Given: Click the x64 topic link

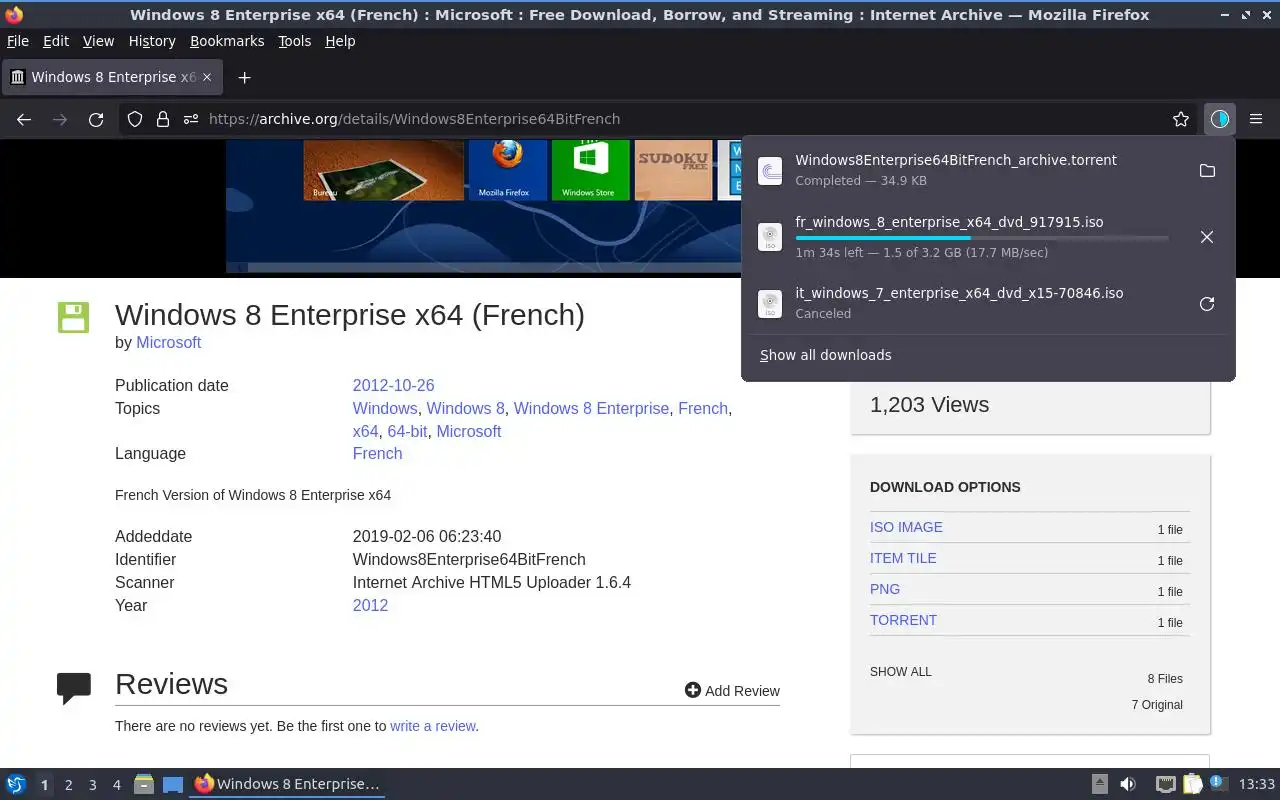Looking at the screenshot, I should tap(365, 431).
